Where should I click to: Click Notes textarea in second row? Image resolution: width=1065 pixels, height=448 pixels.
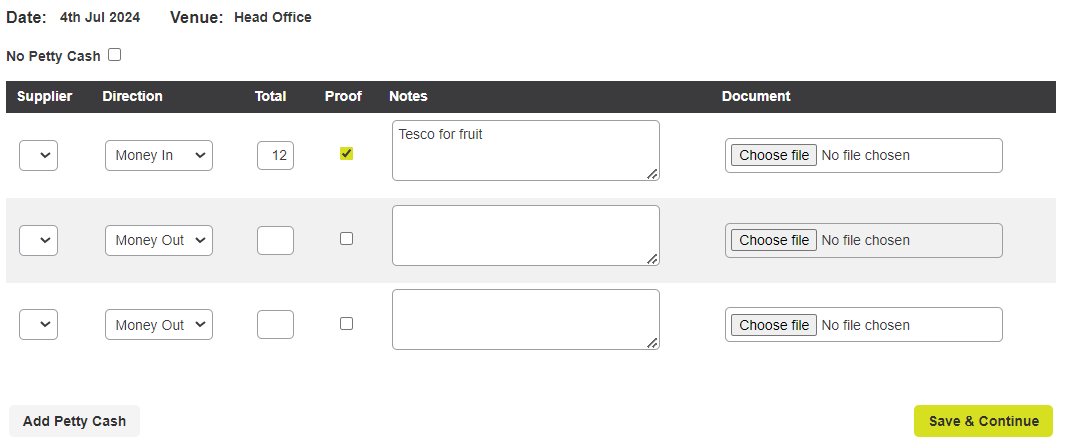pyautogui.click(x=525, y=236)
